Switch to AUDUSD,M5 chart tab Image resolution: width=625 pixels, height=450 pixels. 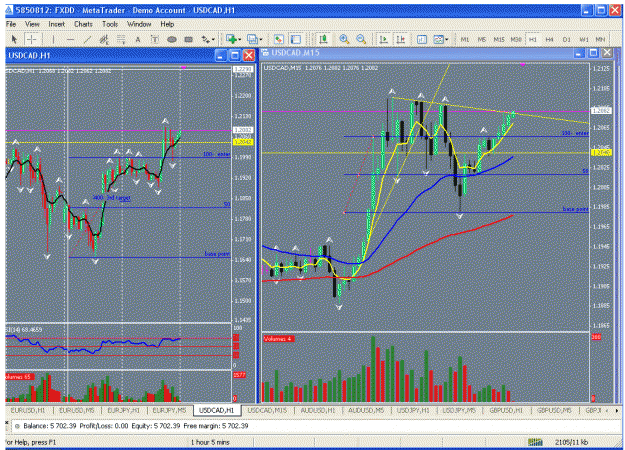(x=366, y=410)
